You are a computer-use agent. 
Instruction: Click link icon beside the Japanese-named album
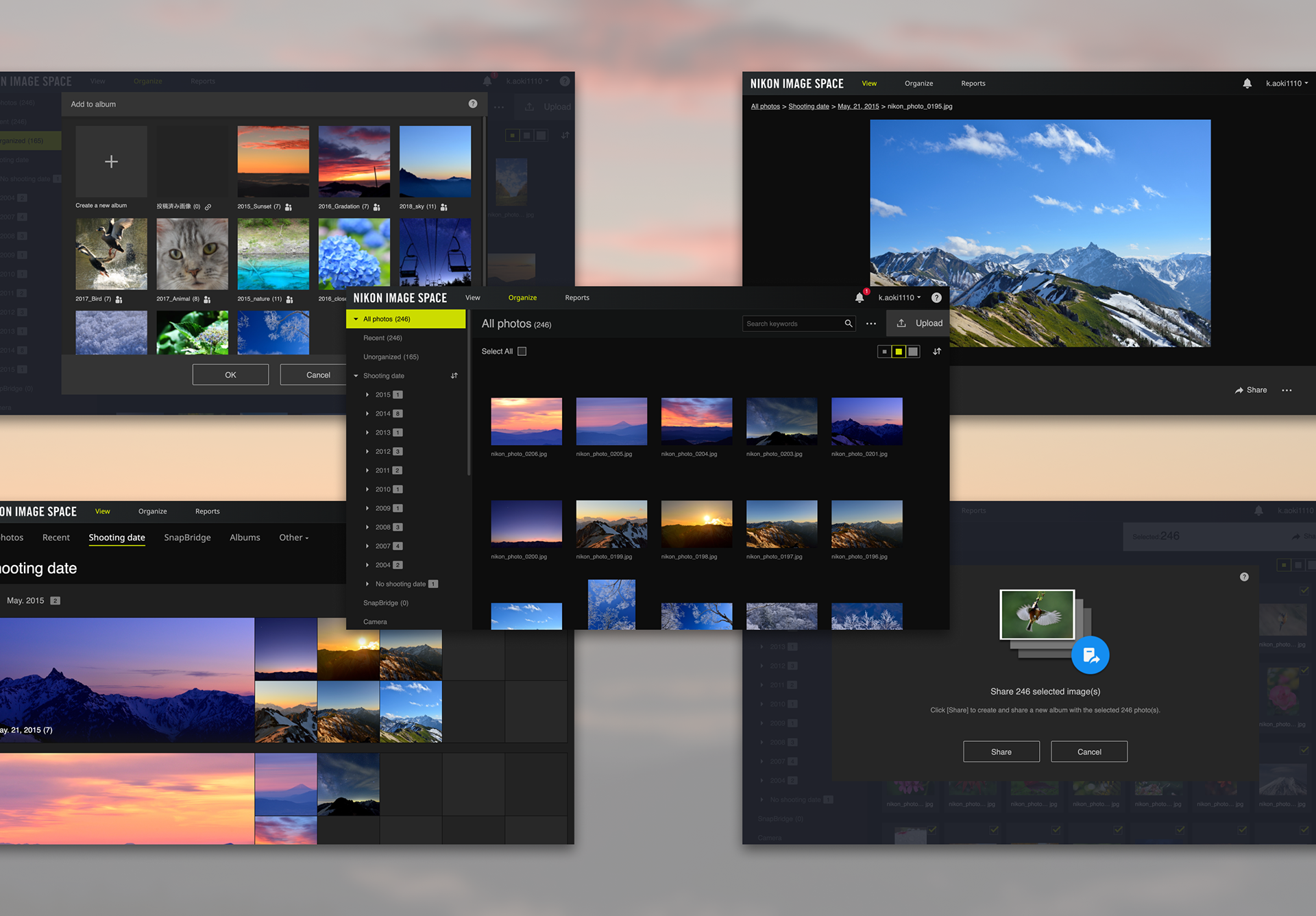208,207
